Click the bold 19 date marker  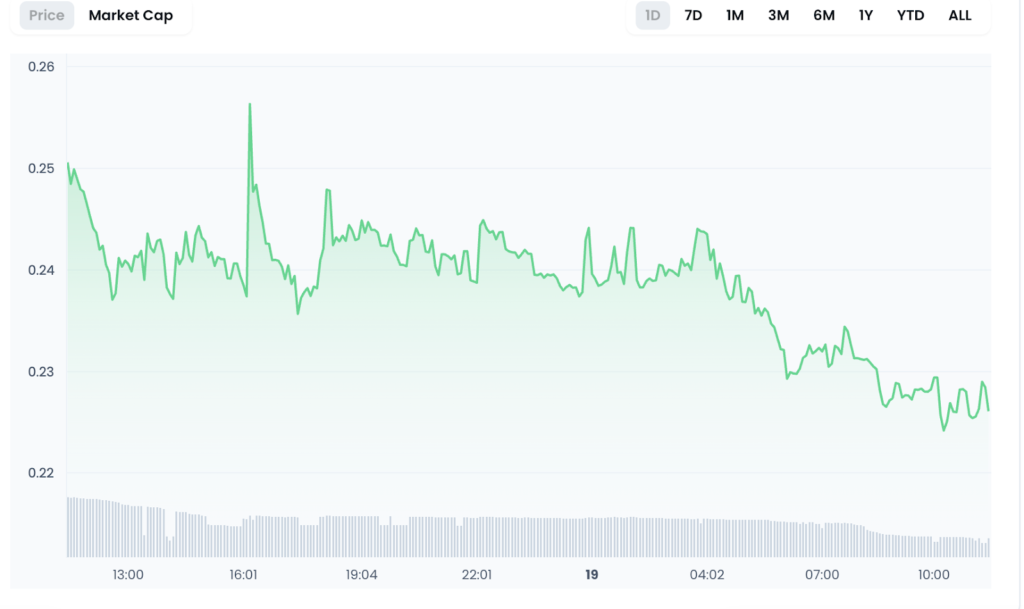point(591,575)
